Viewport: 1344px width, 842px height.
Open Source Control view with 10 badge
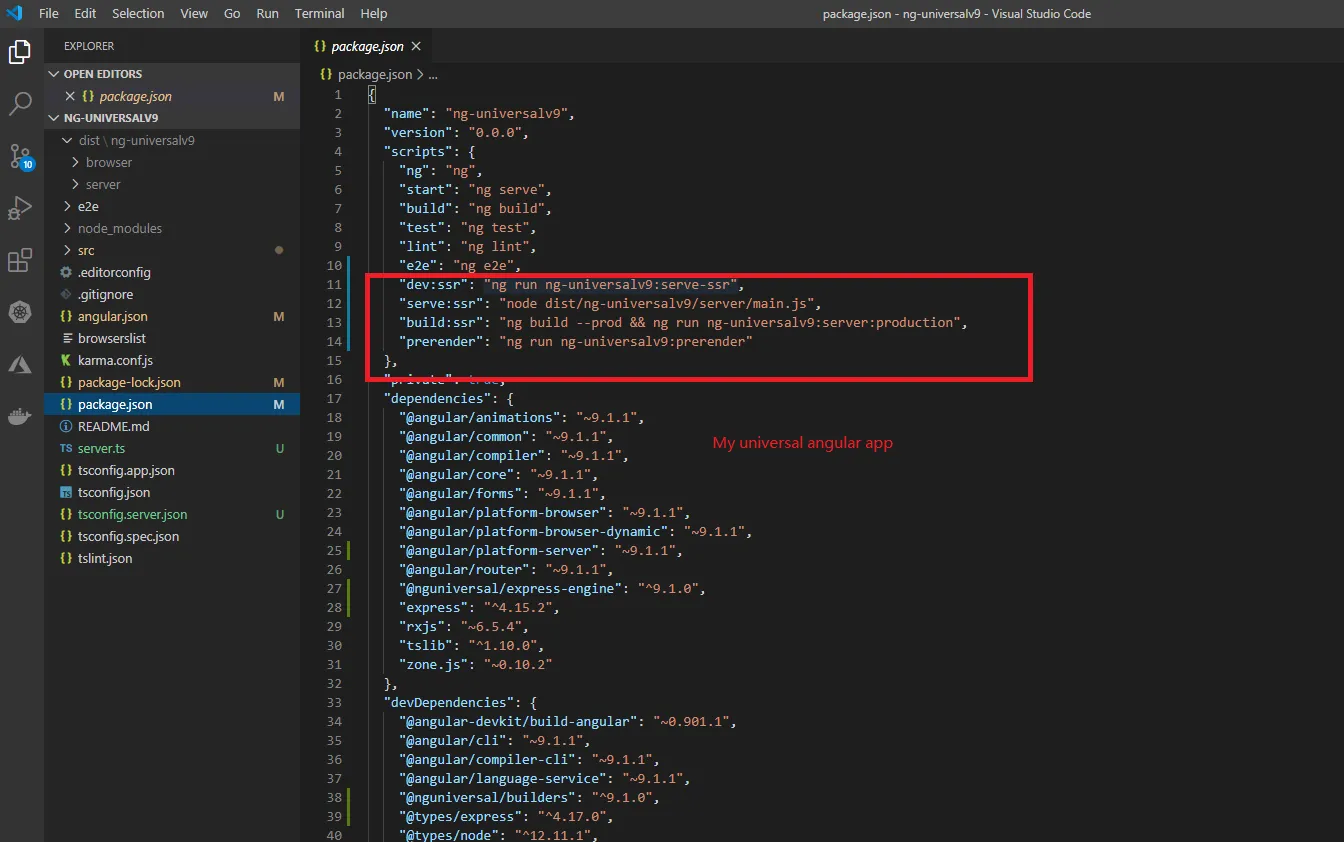point(20,156)
